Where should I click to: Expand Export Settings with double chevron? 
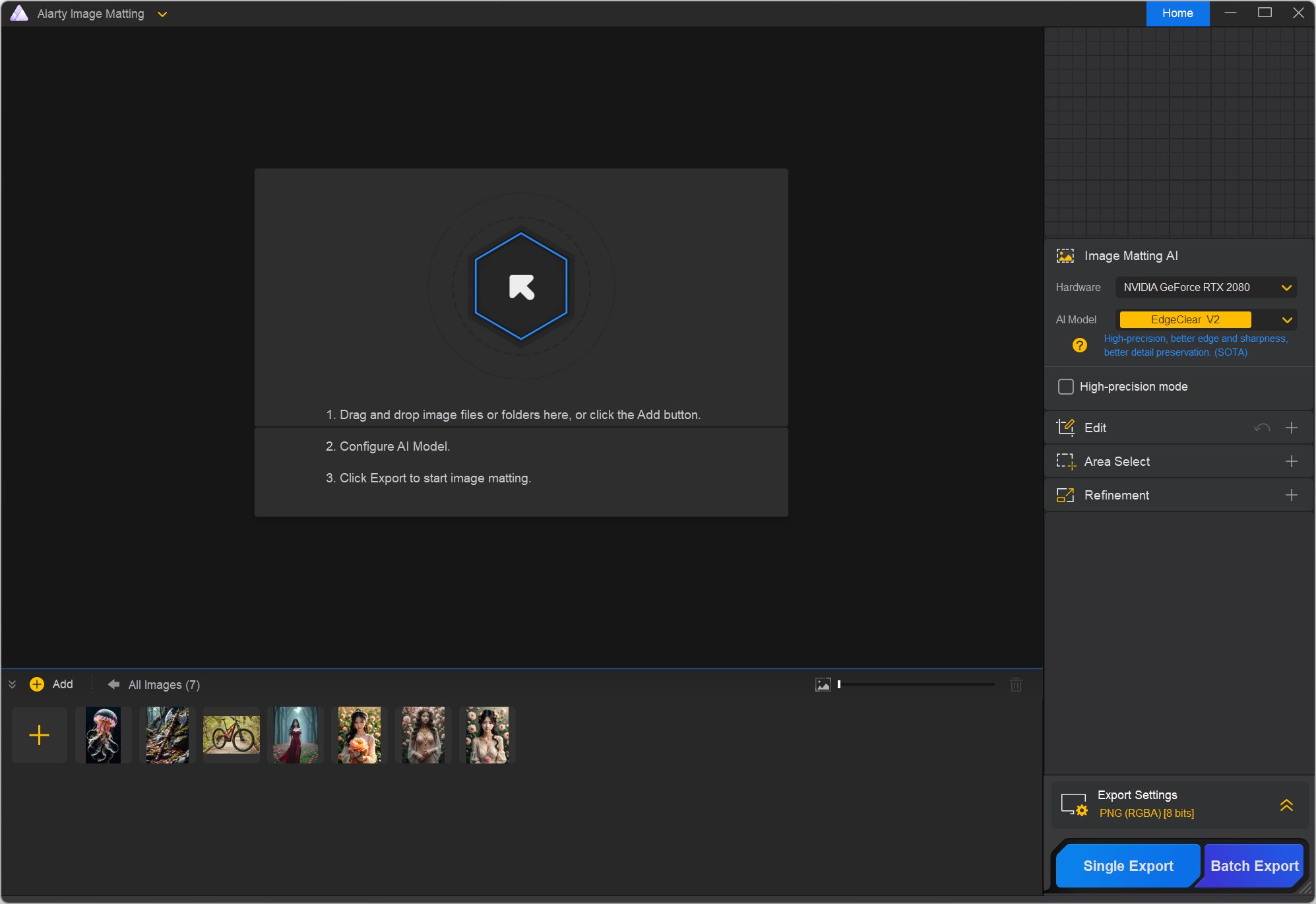pyautogui.click(x=1286, y=804)
